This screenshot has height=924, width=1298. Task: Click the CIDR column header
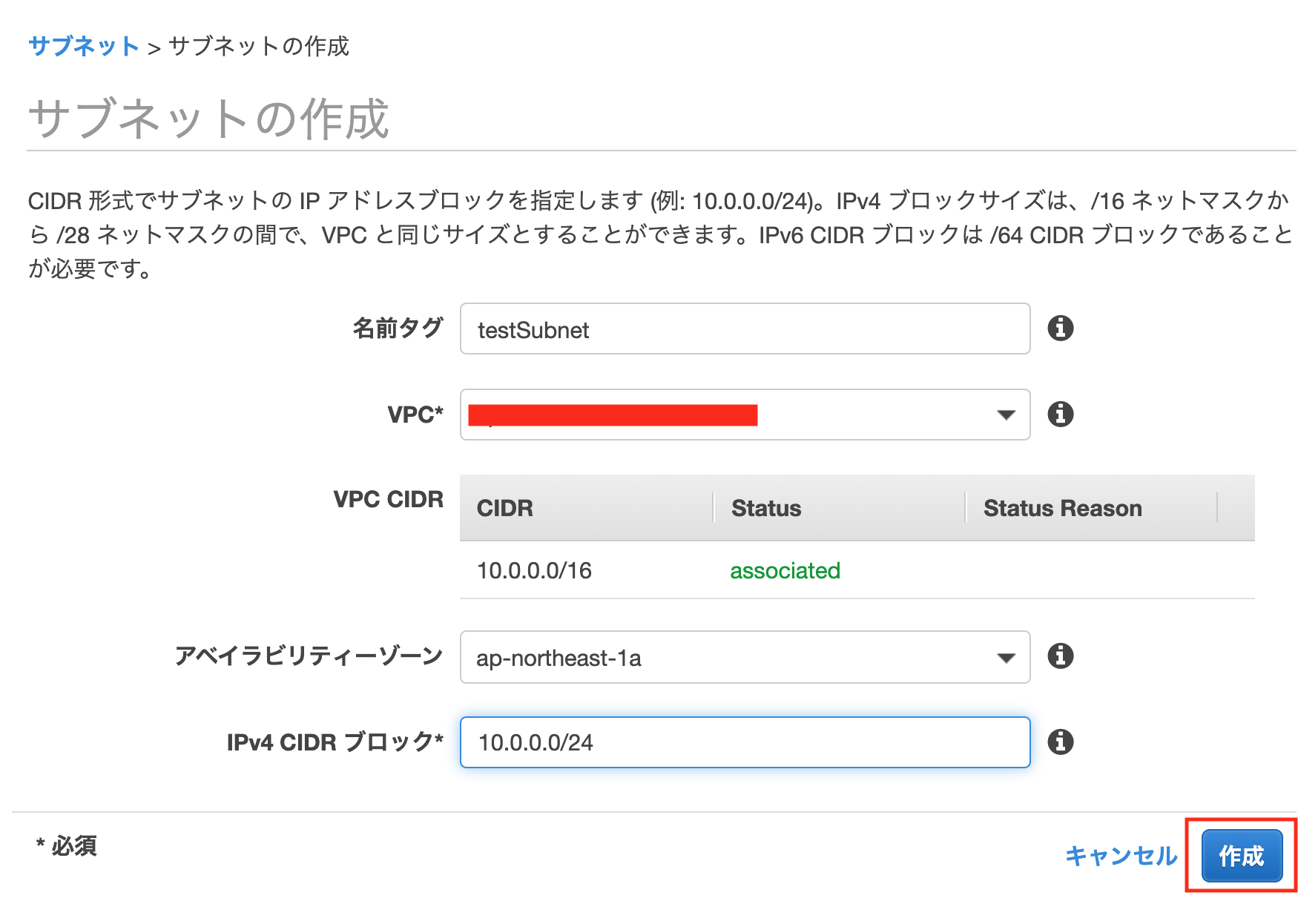coord(505,508)
